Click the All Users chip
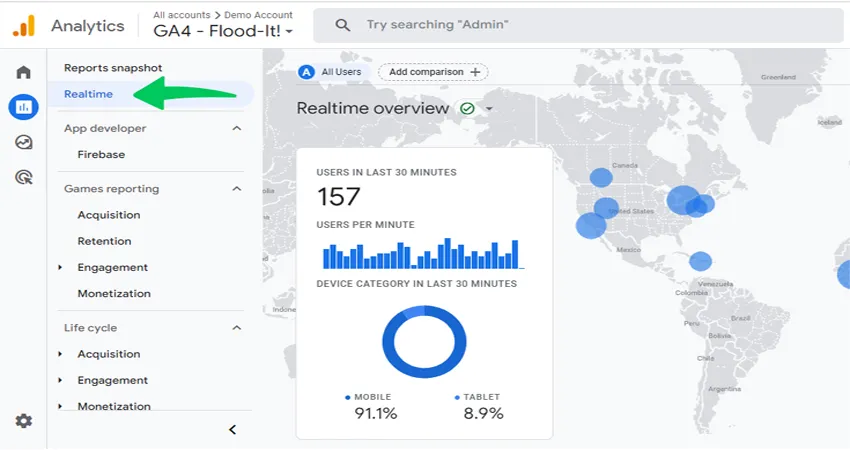The width and height of the screenshot is (850, 450). [332, 72]
